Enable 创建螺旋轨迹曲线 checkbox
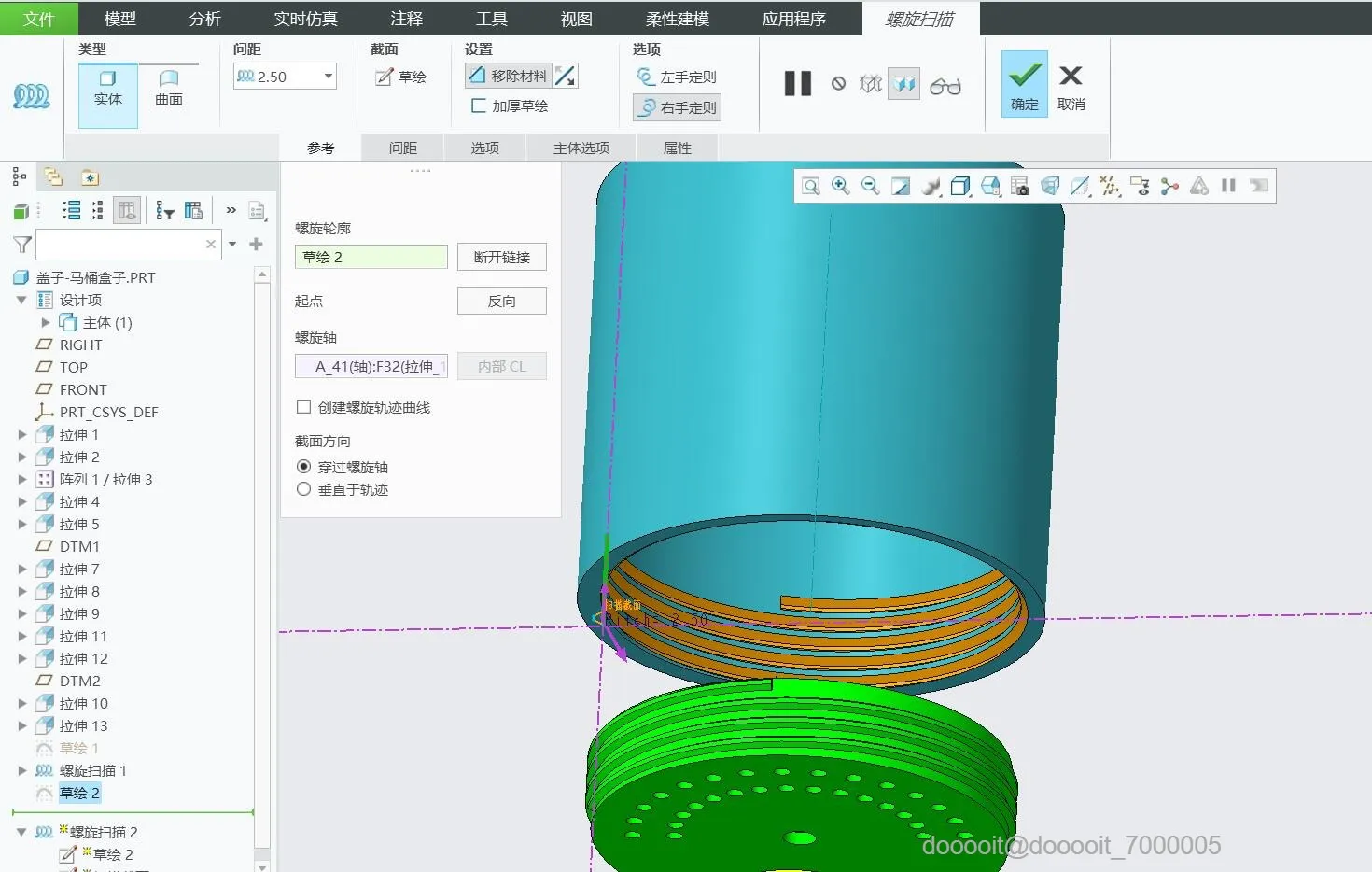The image size is (1372, 872). [303, 407]
